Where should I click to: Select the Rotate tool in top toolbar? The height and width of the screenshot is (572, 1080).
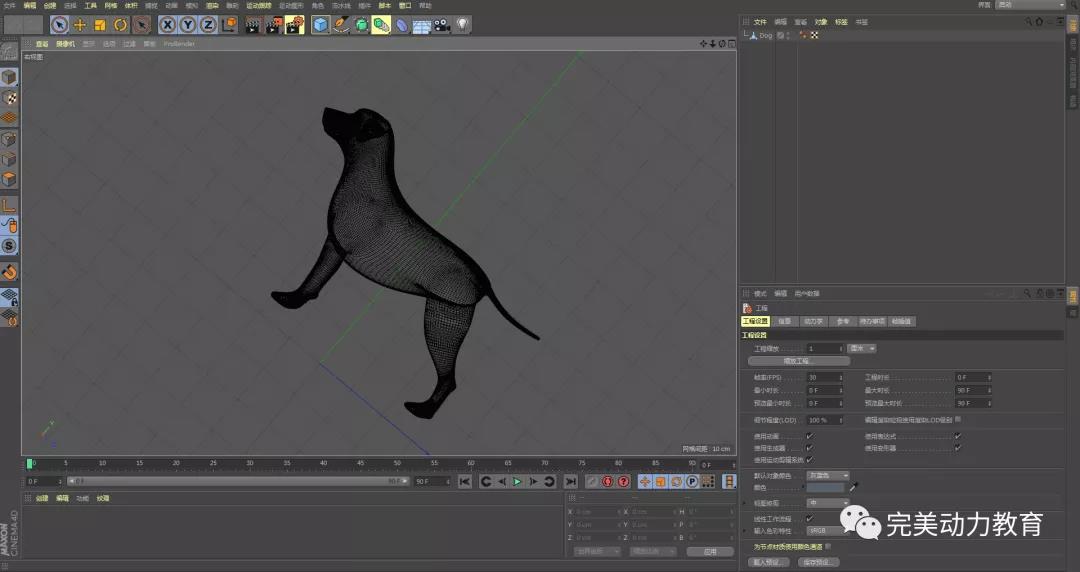(x=120, y=24)
